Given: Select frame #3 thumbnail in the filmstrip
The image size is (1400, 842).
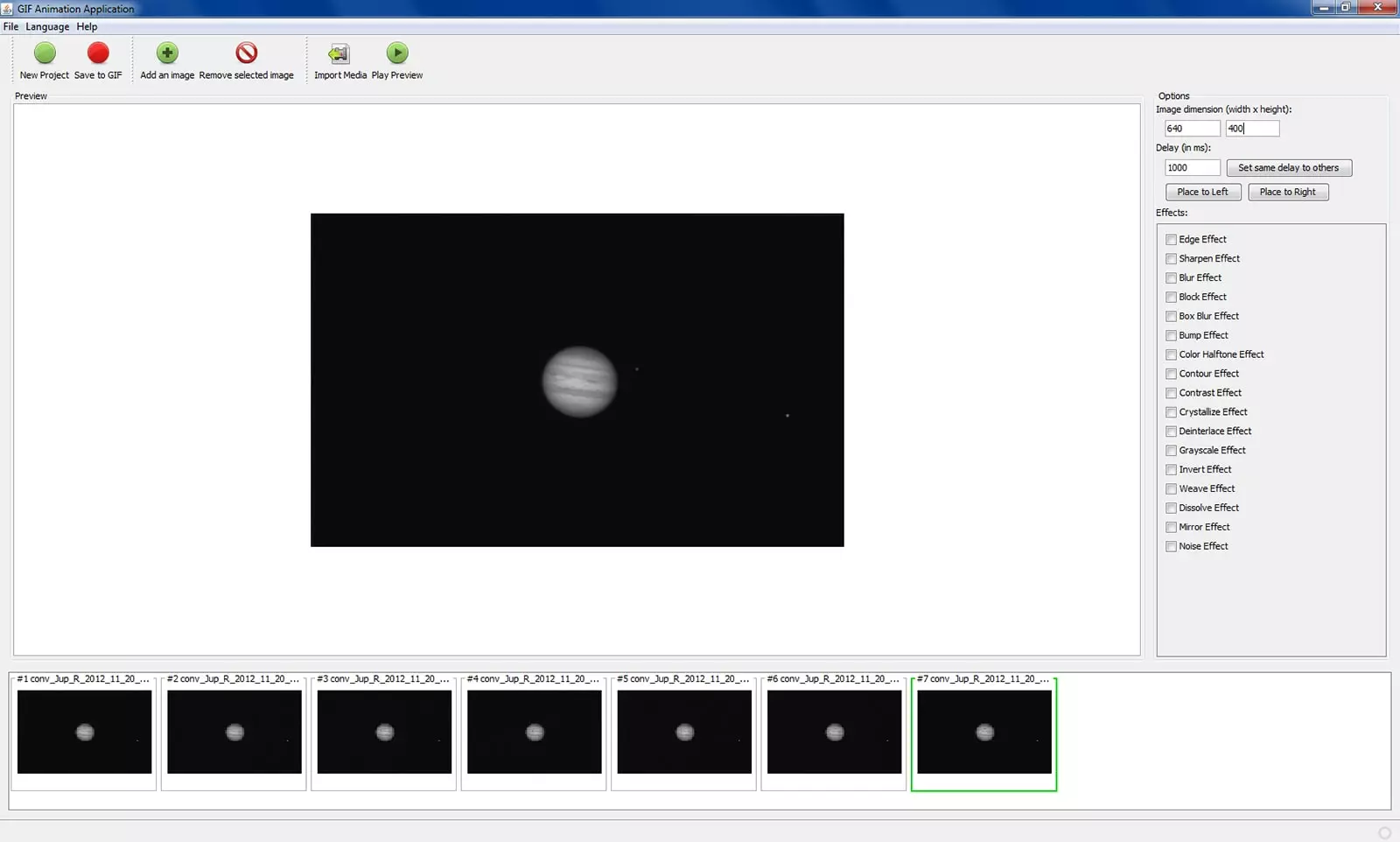Looking at the screenshot, I should 384,732.
